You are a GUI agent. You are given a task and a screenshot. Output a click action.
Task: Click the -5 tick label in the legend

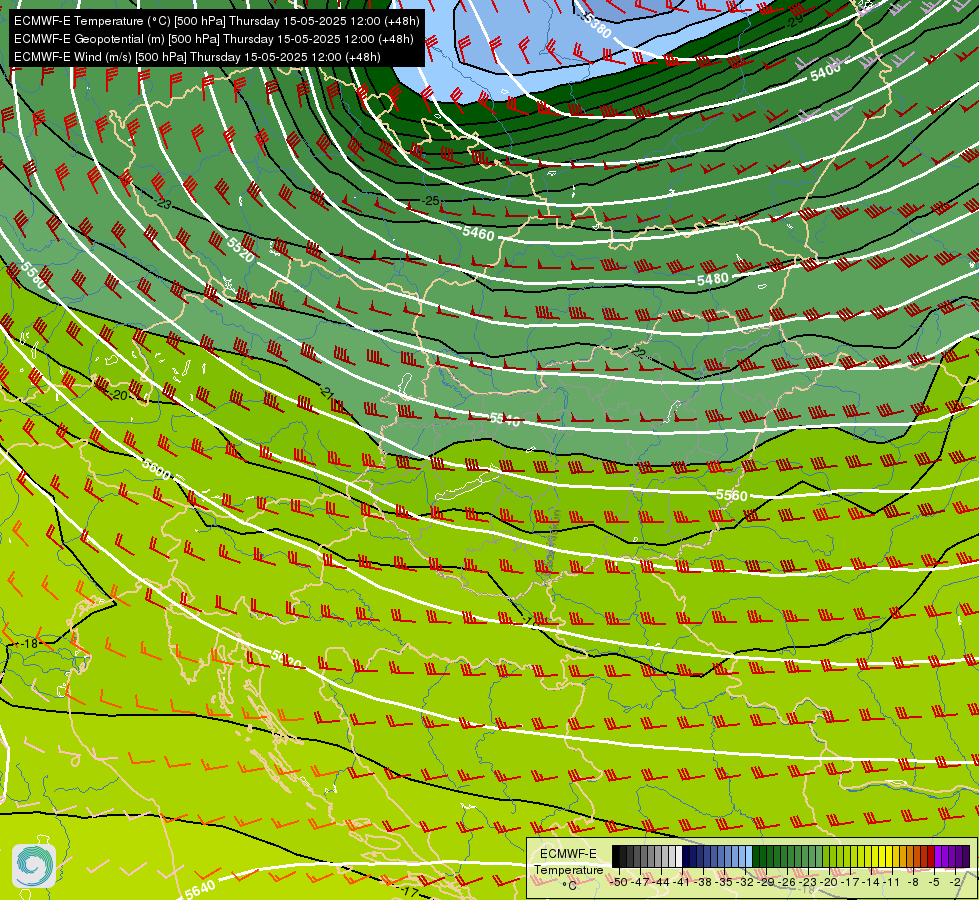click(934, 882)
